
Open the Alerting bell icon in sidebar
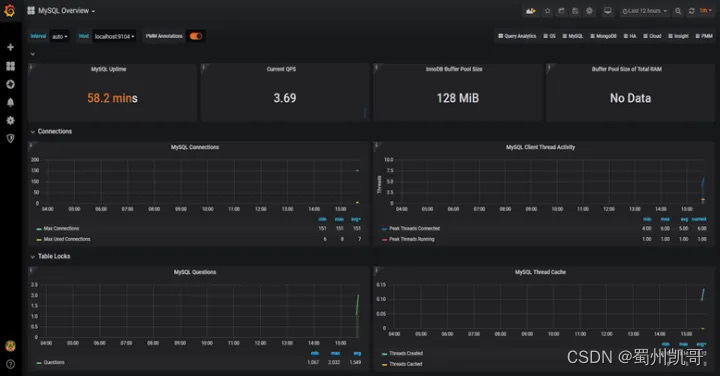coord(10,102)
